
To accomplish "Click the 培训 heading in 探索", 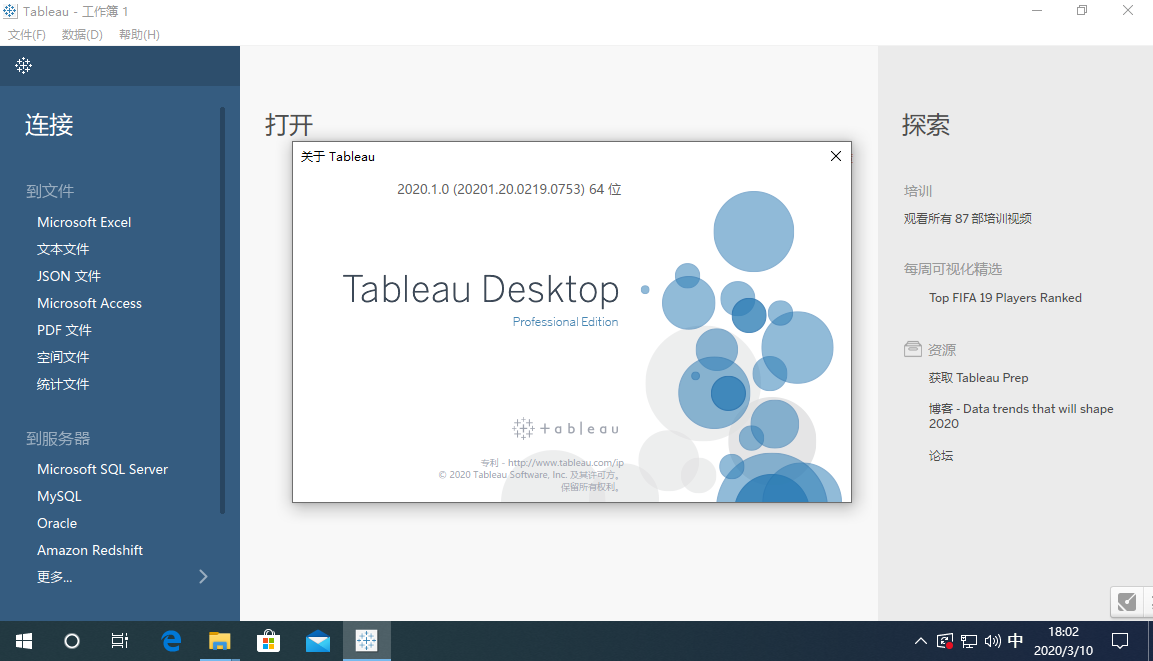I will (918, 191).
